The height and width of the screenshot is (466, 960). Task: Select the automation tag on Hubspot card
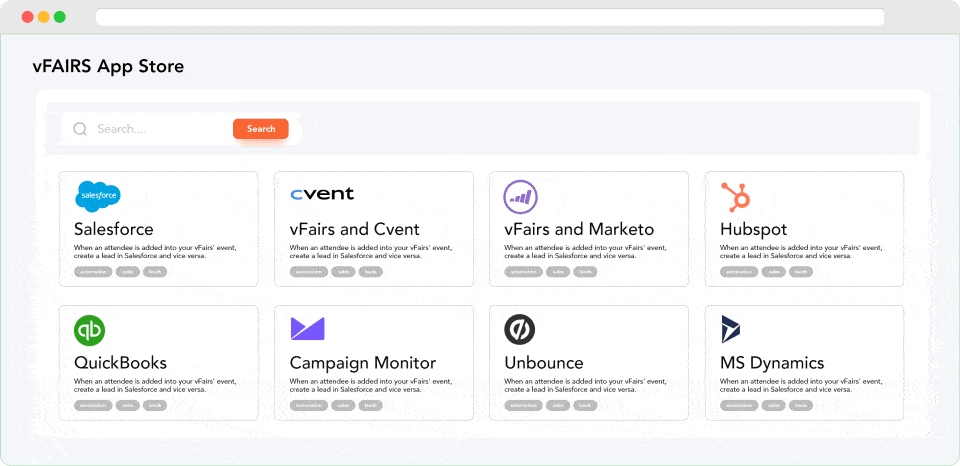740,272
